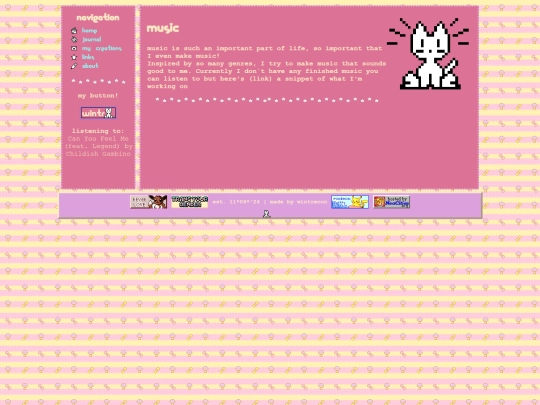Click the wintr site button badge
The height and width of the screenshot is (405, 540).
(98, 113)
